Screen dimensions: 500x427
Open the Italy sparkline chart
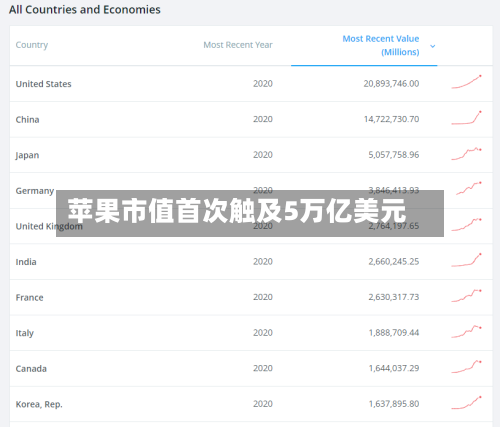point(467,331)
